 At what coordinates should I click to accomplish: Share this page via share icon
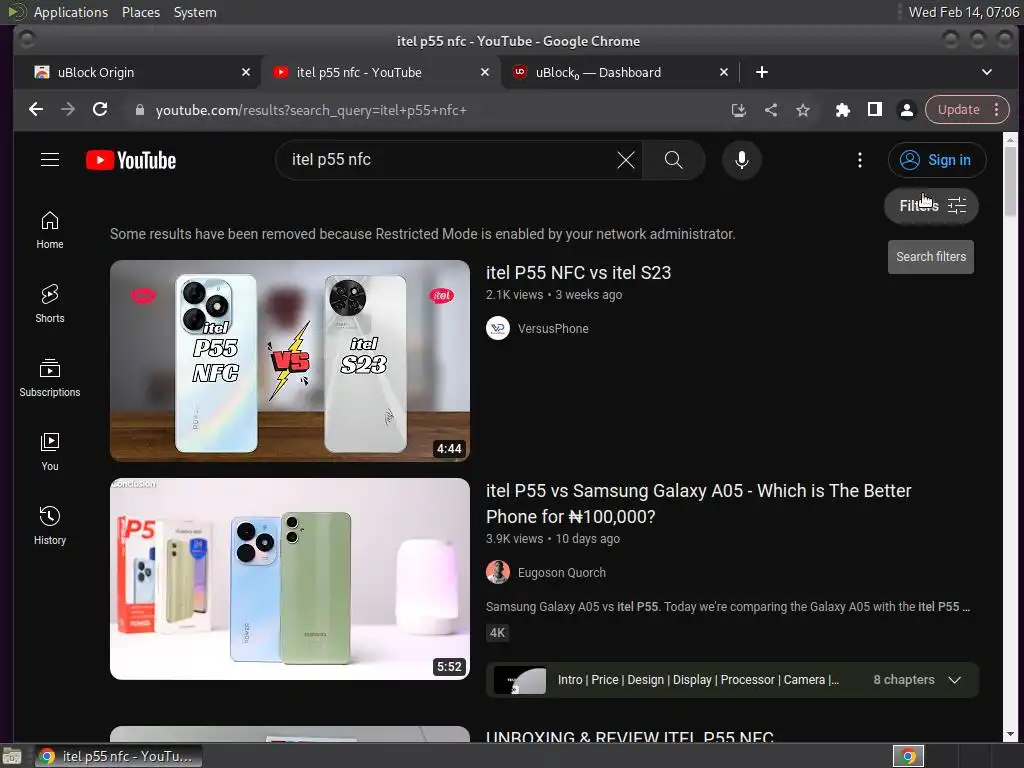click(771, 110)
